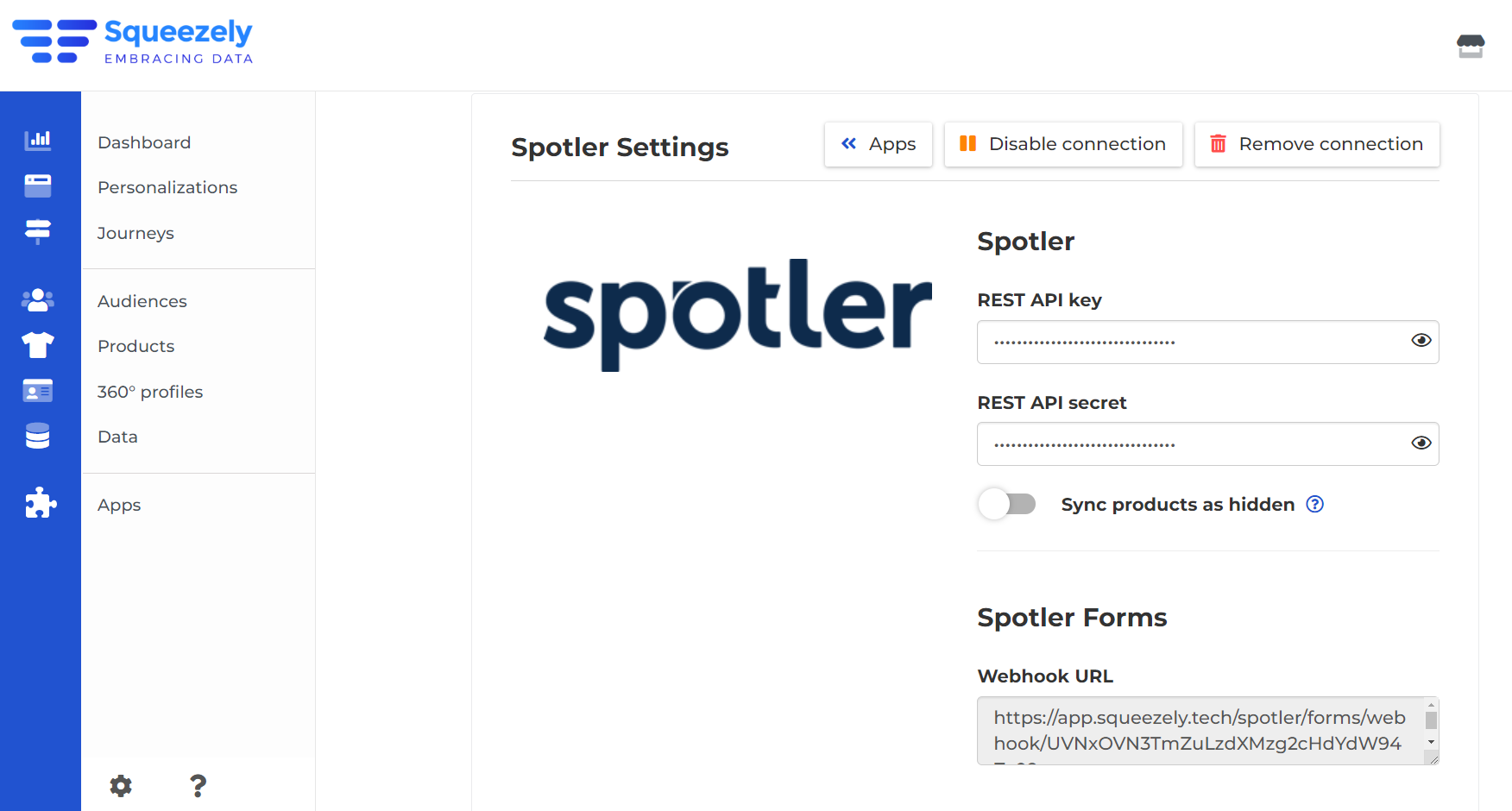Select the Journeys signpost icon
This screenshot has width=1512, height=811.
[38, 231]
